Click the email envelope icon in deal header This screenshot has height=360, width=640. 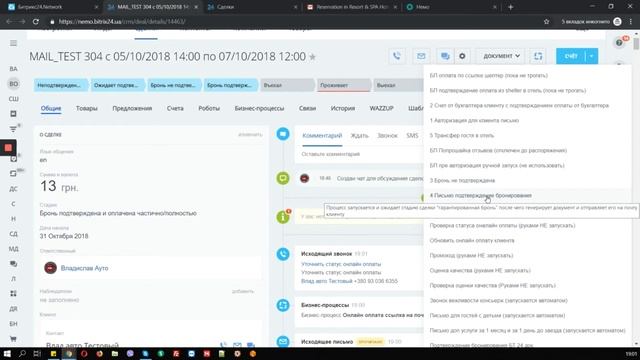point(421,56)
